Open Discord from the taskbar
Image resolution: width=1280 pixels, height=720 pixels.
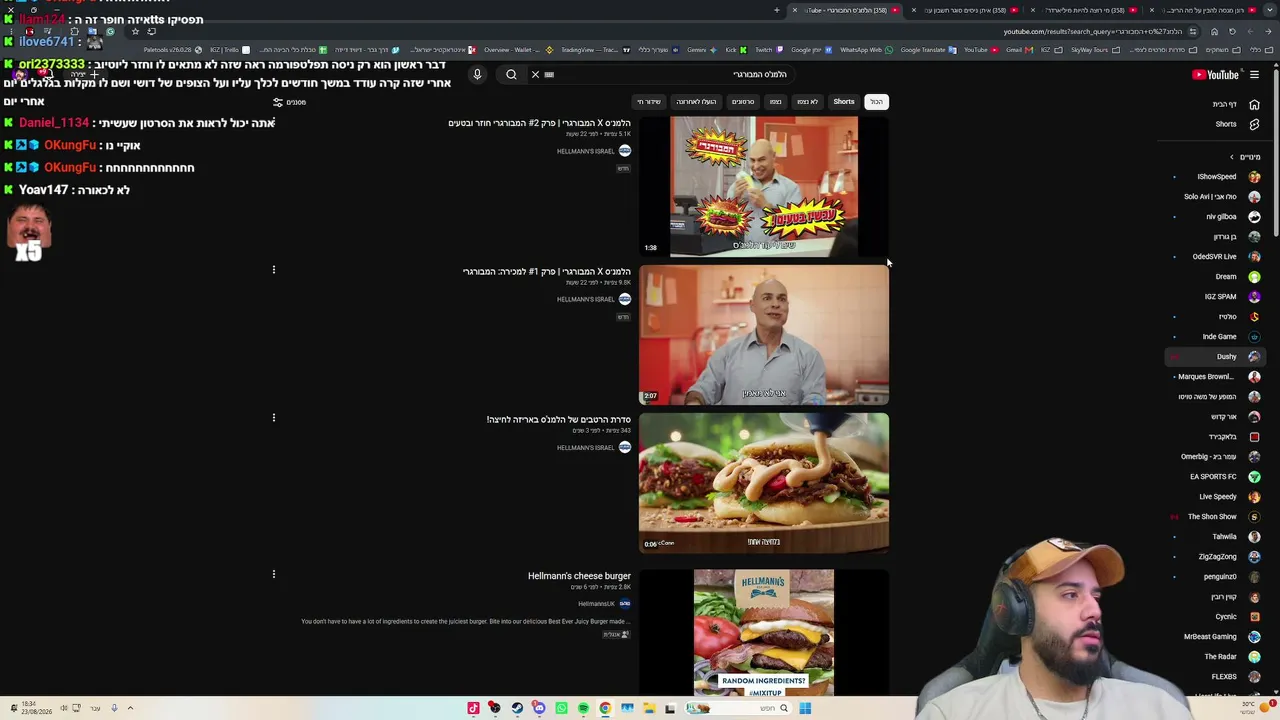pos(539,709)
